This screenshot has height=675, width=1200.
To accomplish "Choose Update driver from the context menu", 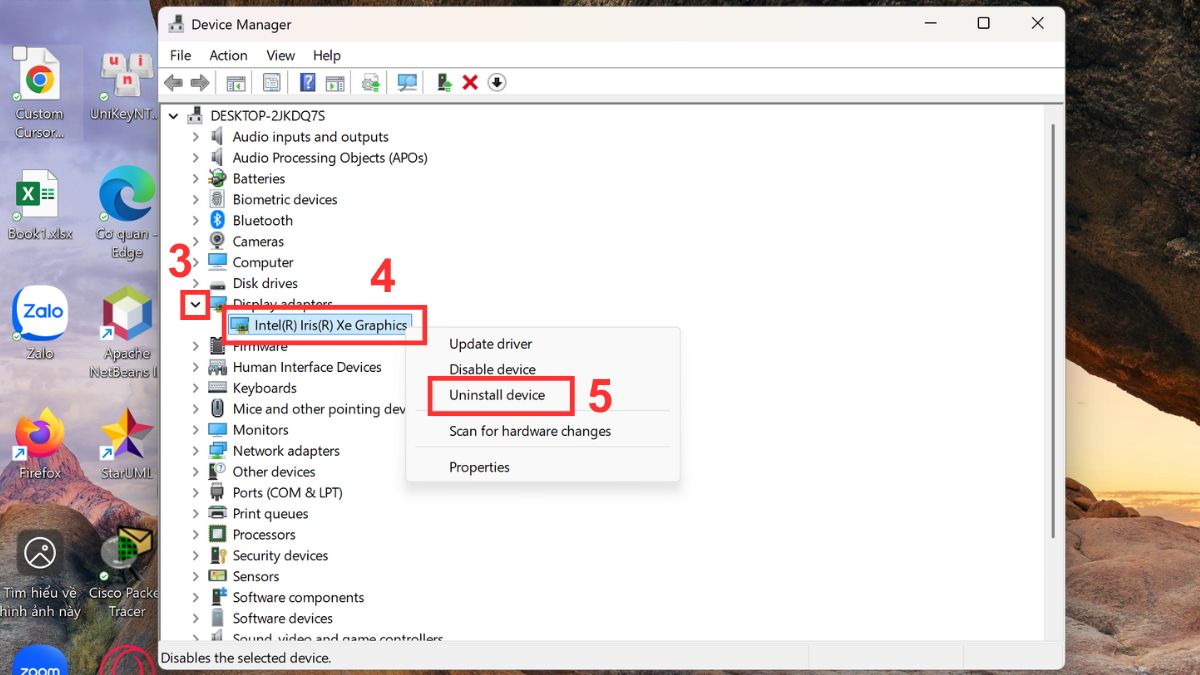I will pos(490,343).
